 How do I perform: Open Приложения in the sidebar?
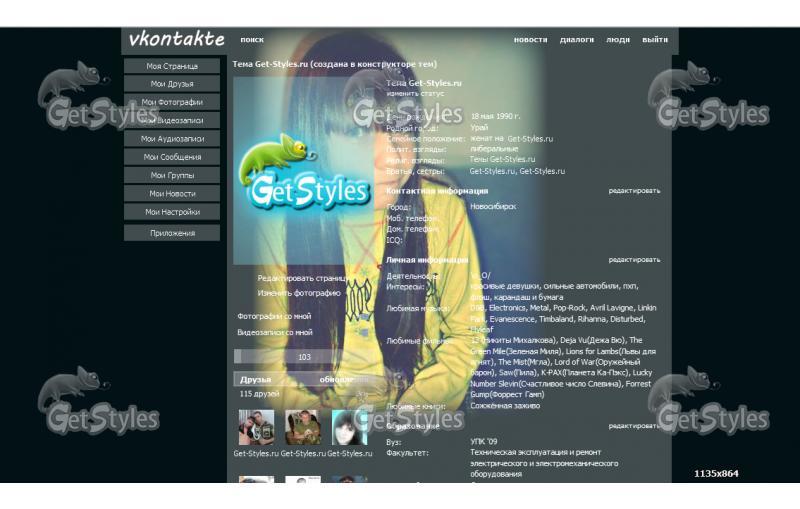(172, 233)
